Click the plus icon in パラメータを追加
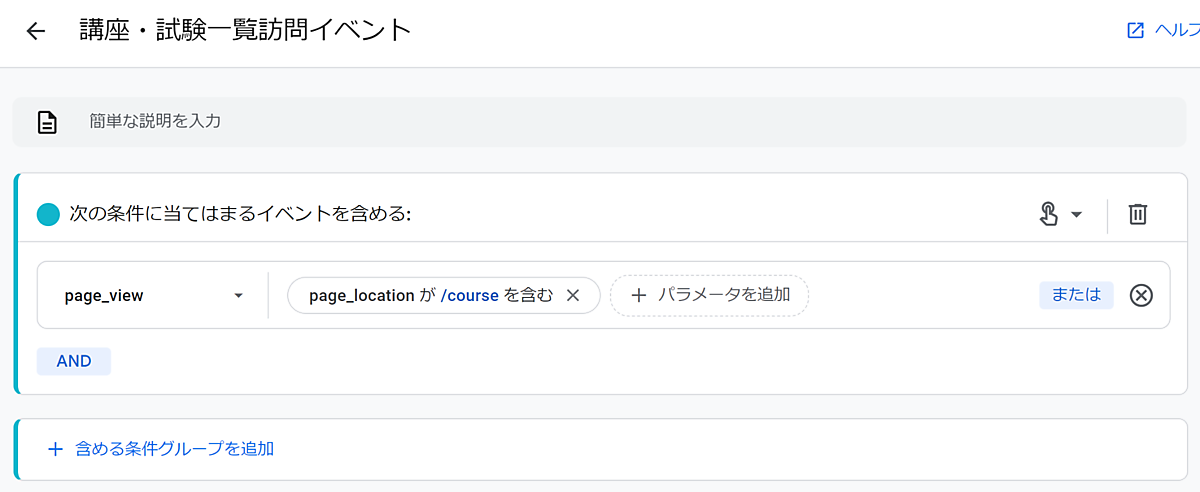 coord(639,295)
